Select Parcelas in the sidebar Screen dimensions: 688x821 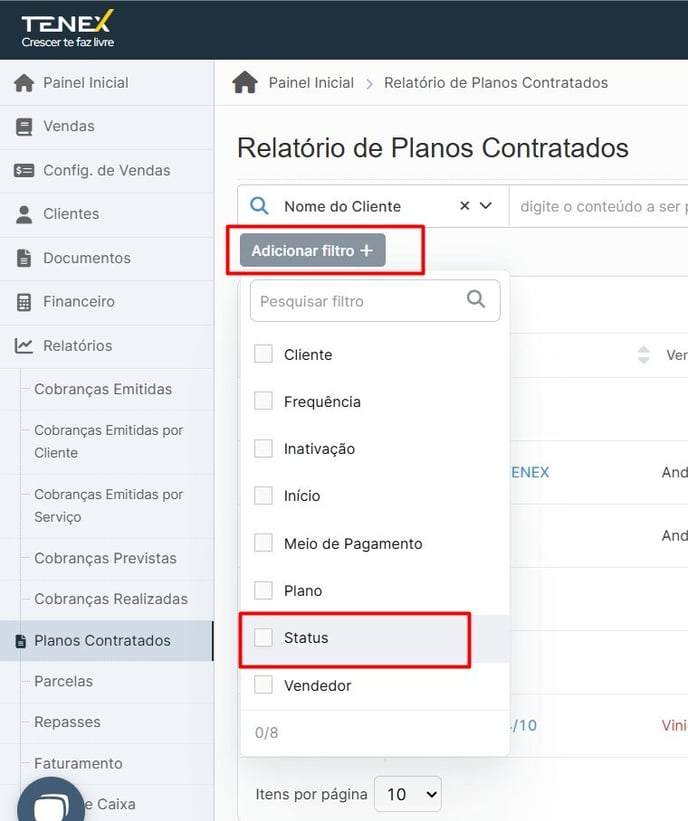(63, 681)
